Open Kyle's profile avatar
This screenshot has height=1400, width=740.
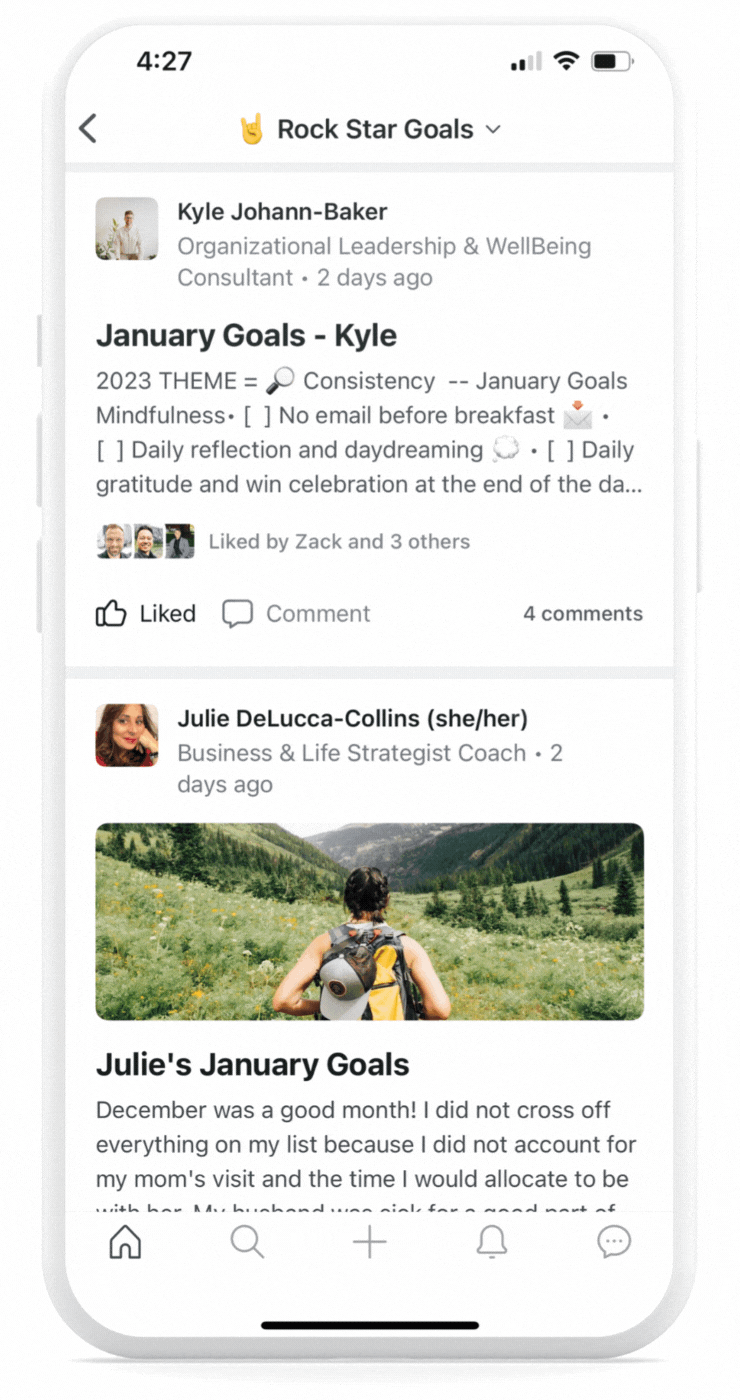[127, 228]
